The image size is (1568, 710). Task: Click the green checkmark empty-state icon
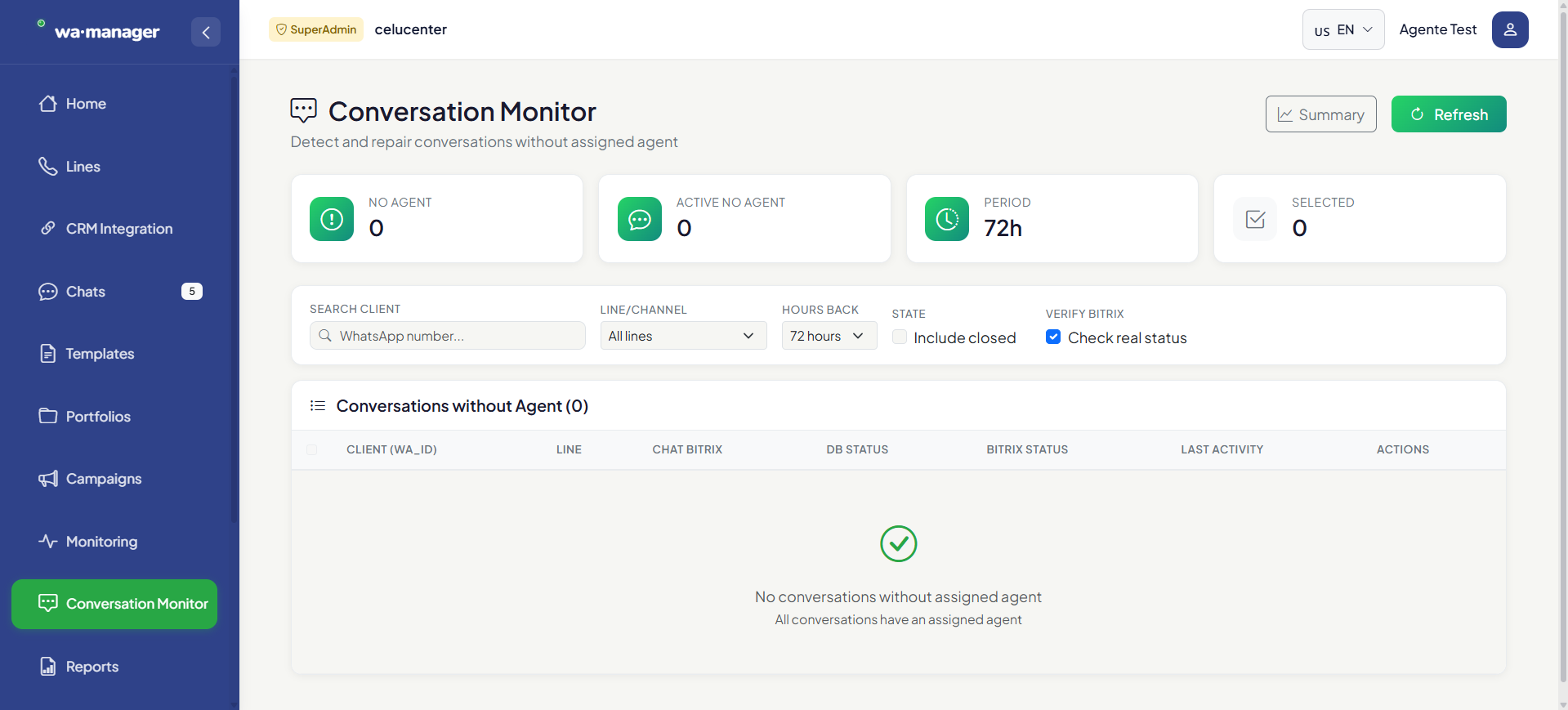point(899,543)
